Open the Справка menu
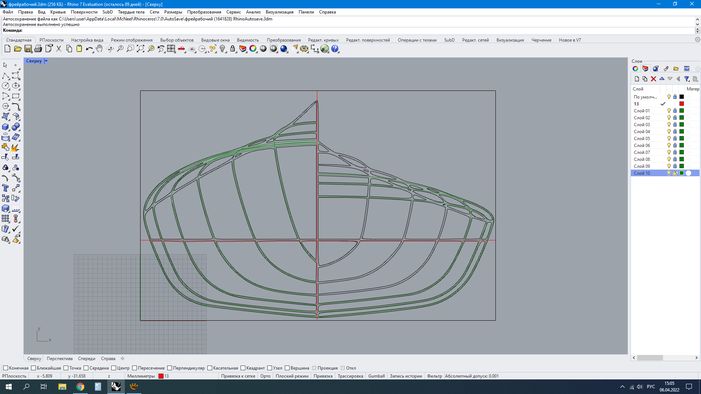Screen dimensions: 701x394 (327, 12)
